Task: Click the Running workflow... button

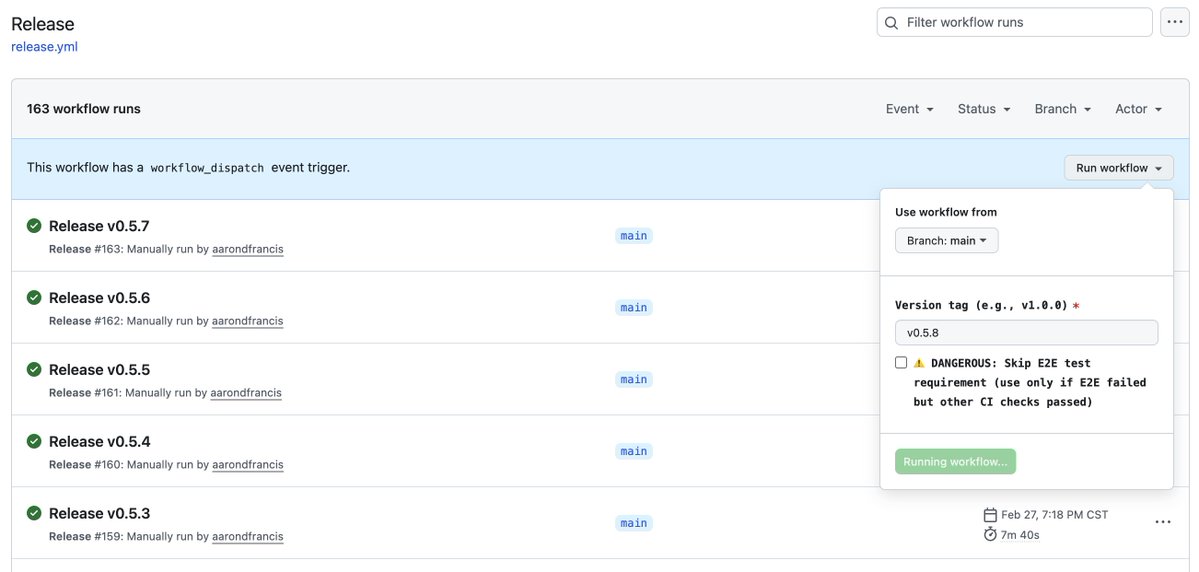Action: click(x=955, y=462)
